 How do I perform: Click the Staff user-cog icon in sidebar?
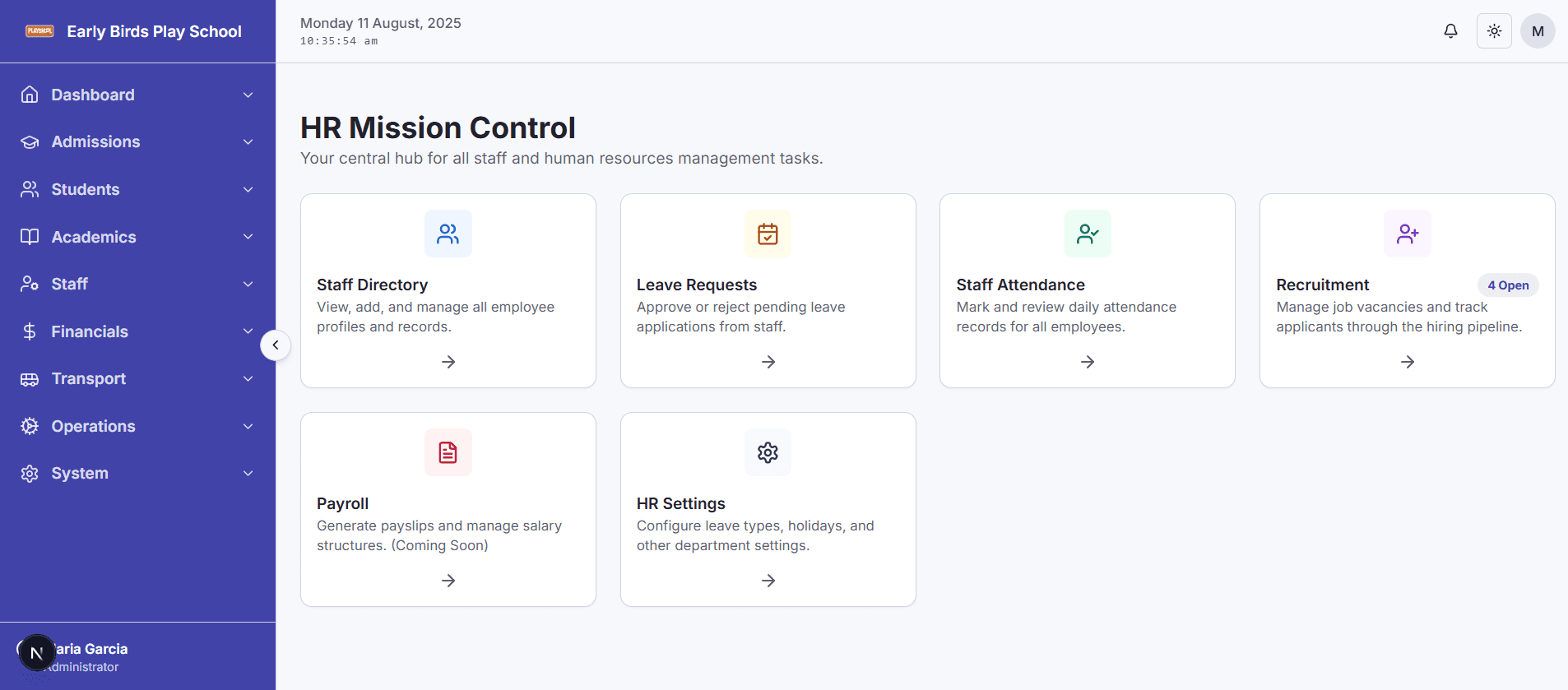30,284
